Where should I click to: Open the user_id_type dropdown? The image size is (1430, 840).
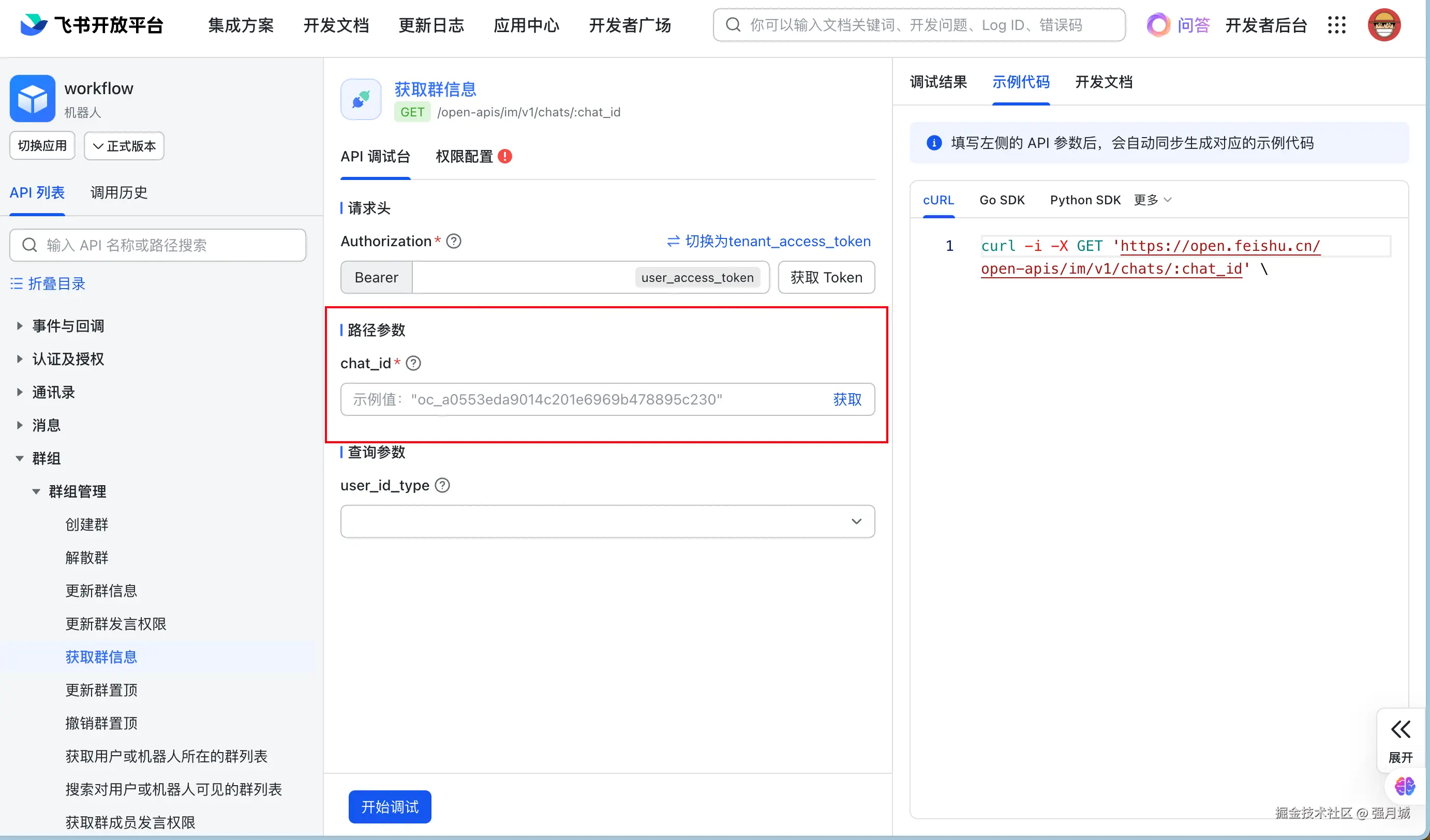[x=607, y=521]
